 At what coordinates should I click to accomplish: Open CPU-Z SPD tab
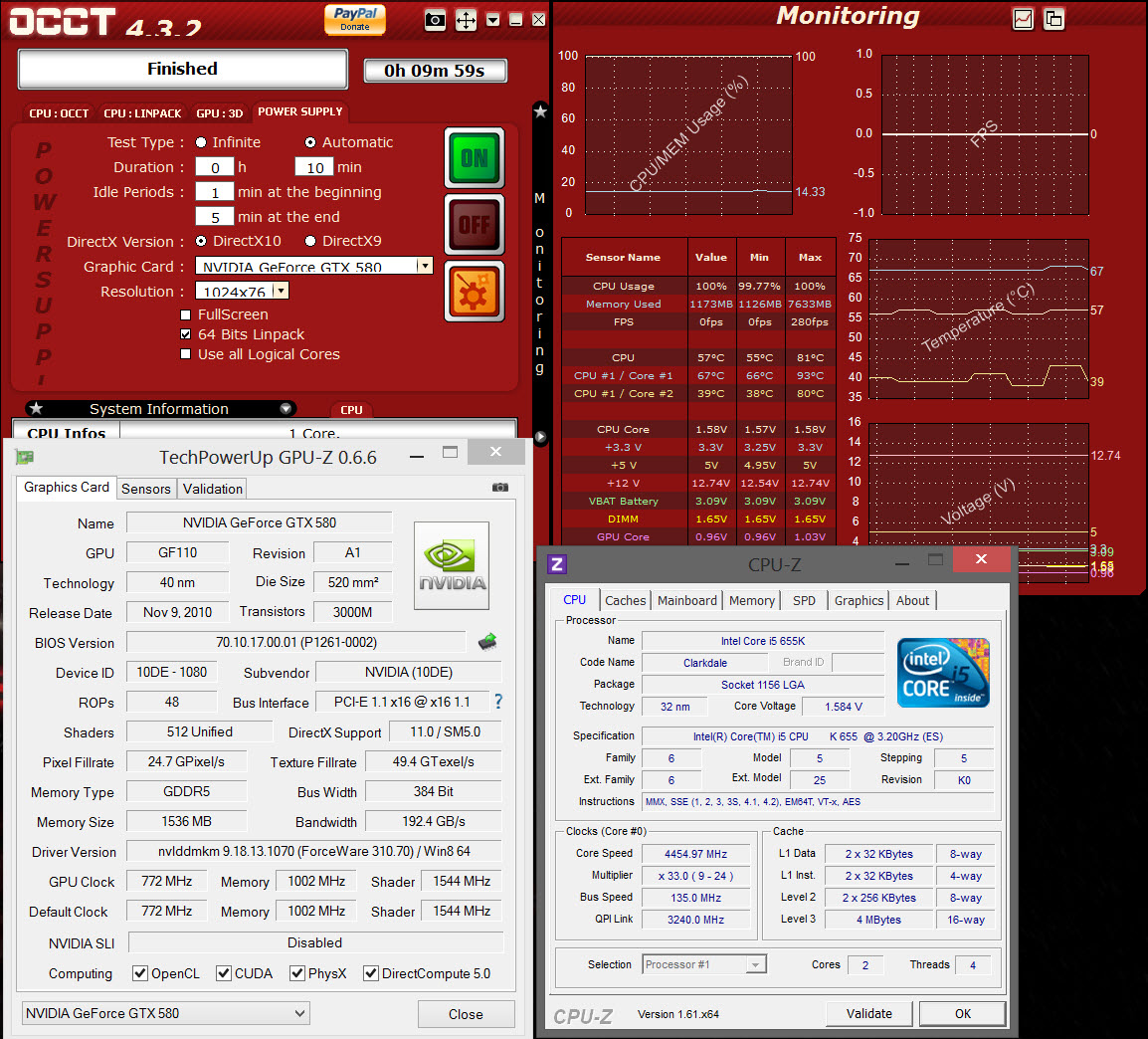pos(804,600)
